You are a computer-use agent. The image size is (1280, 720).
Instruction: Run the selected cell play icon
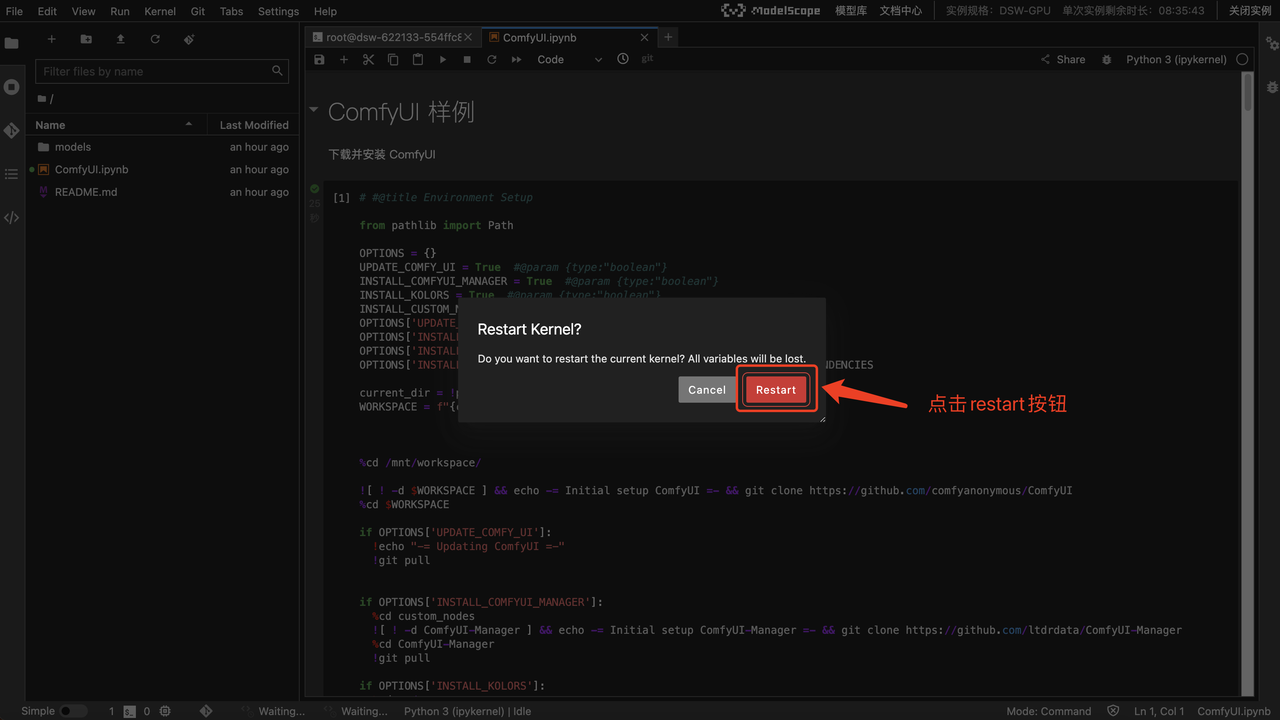pos(443,59)
